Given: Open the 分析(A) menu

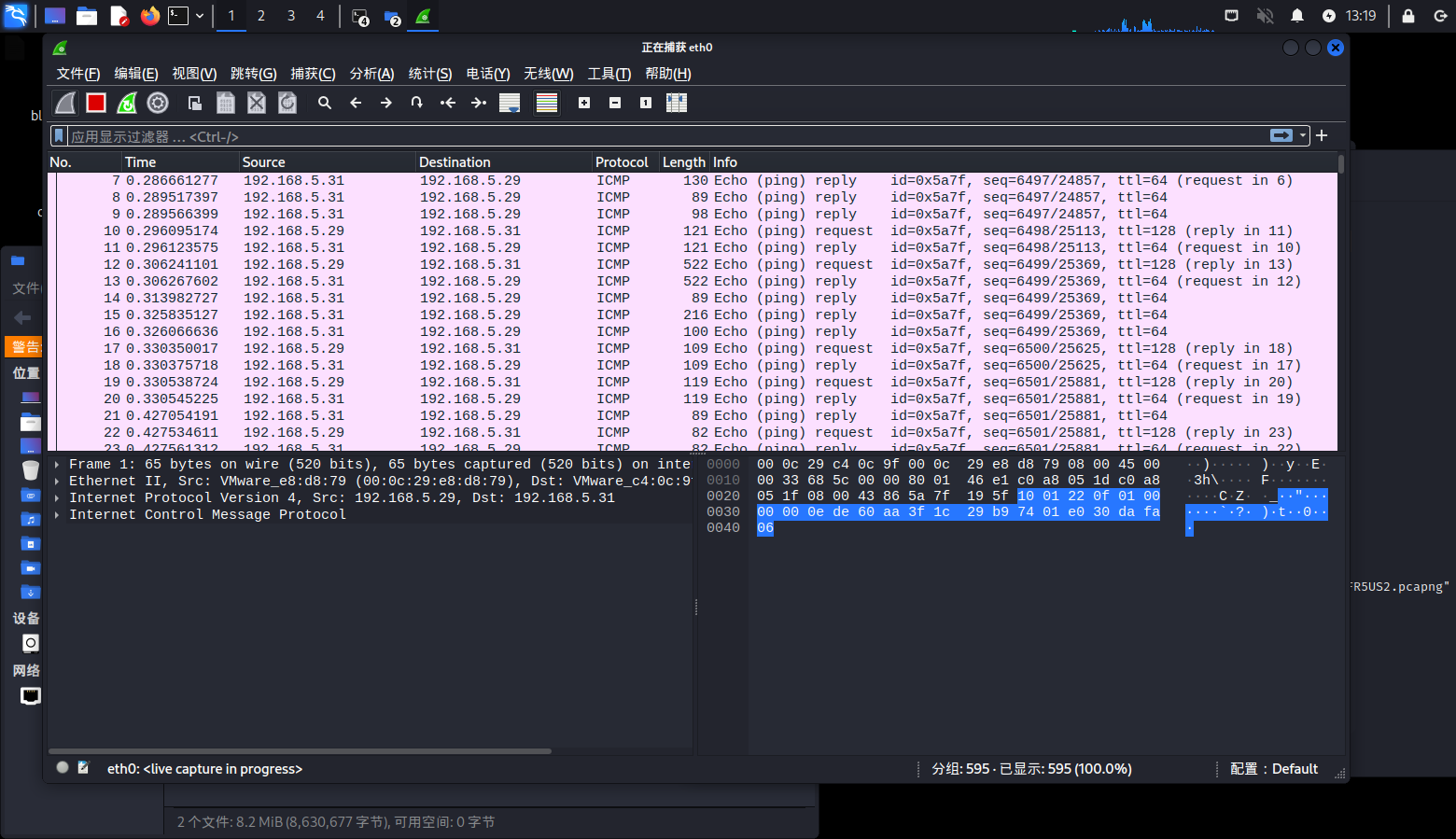Looking at the screenshot, I should (371, 74).
